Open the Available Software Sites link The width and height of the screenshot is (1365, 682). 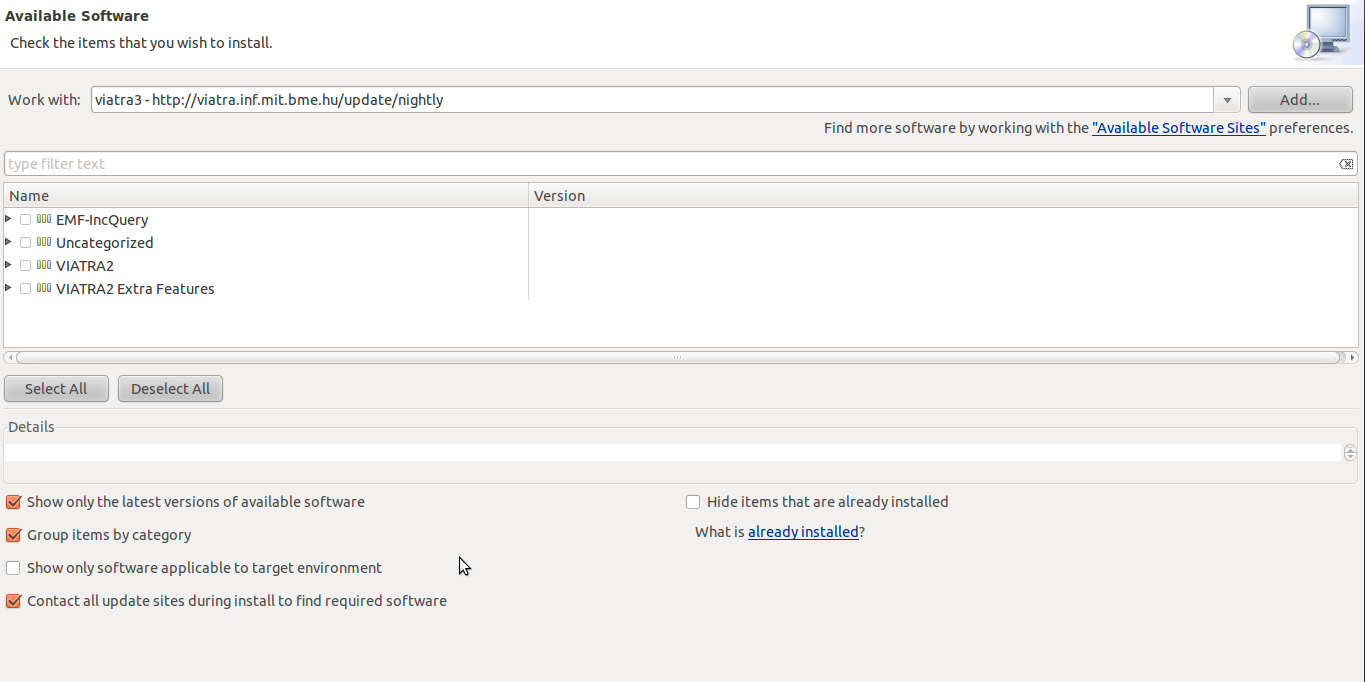pyautogui.click(x=1179, y=128)
